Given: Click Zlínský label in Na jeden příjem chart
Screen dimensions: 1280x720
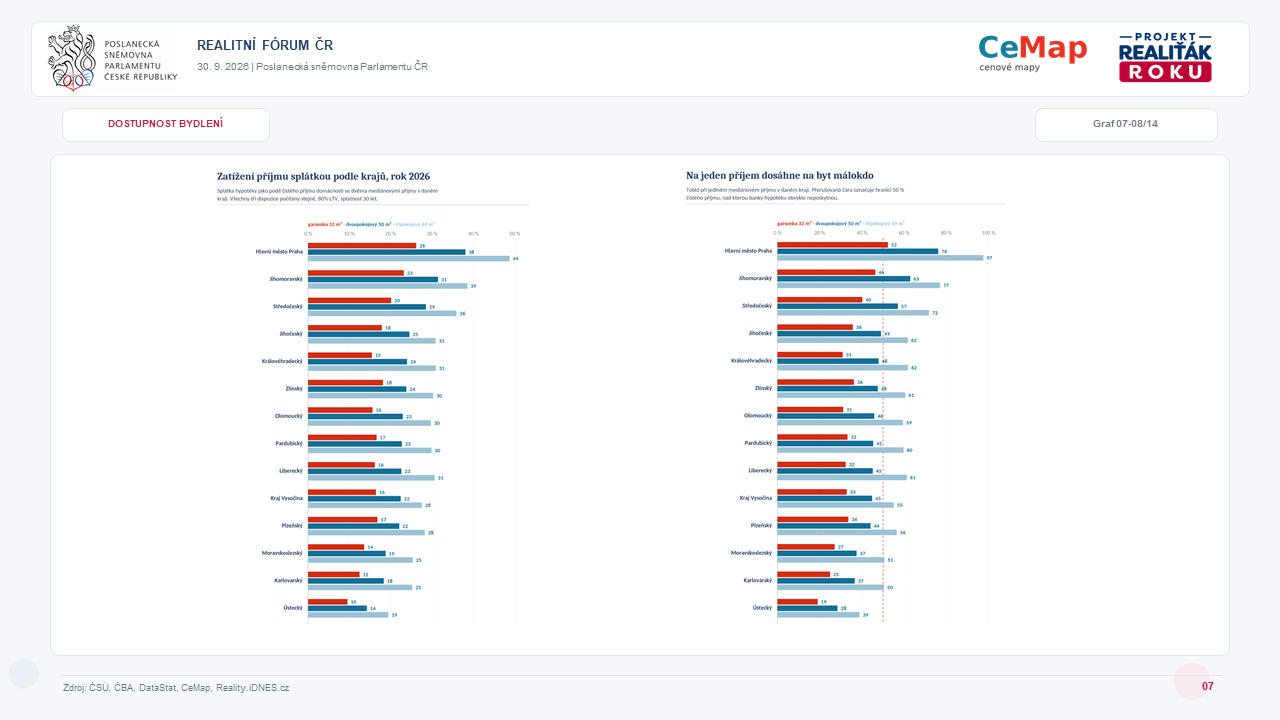Looking at the screenshot, I should (x=763, y=387).
